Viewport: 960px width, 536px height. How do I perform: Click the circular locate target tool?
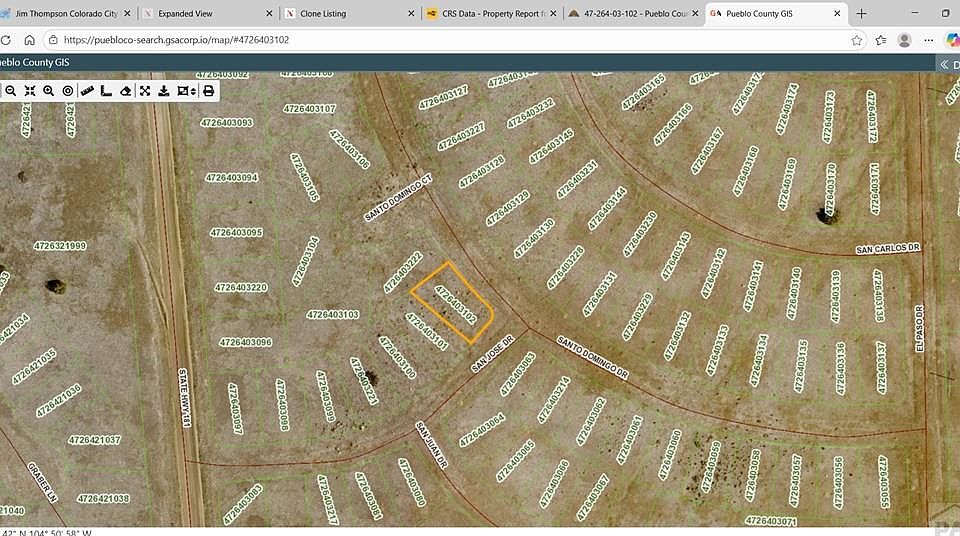(x=67, y=91)
